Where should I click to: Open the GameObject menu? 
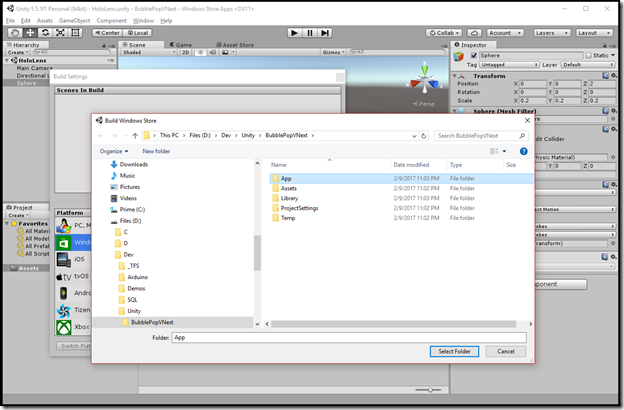(74, 21)
